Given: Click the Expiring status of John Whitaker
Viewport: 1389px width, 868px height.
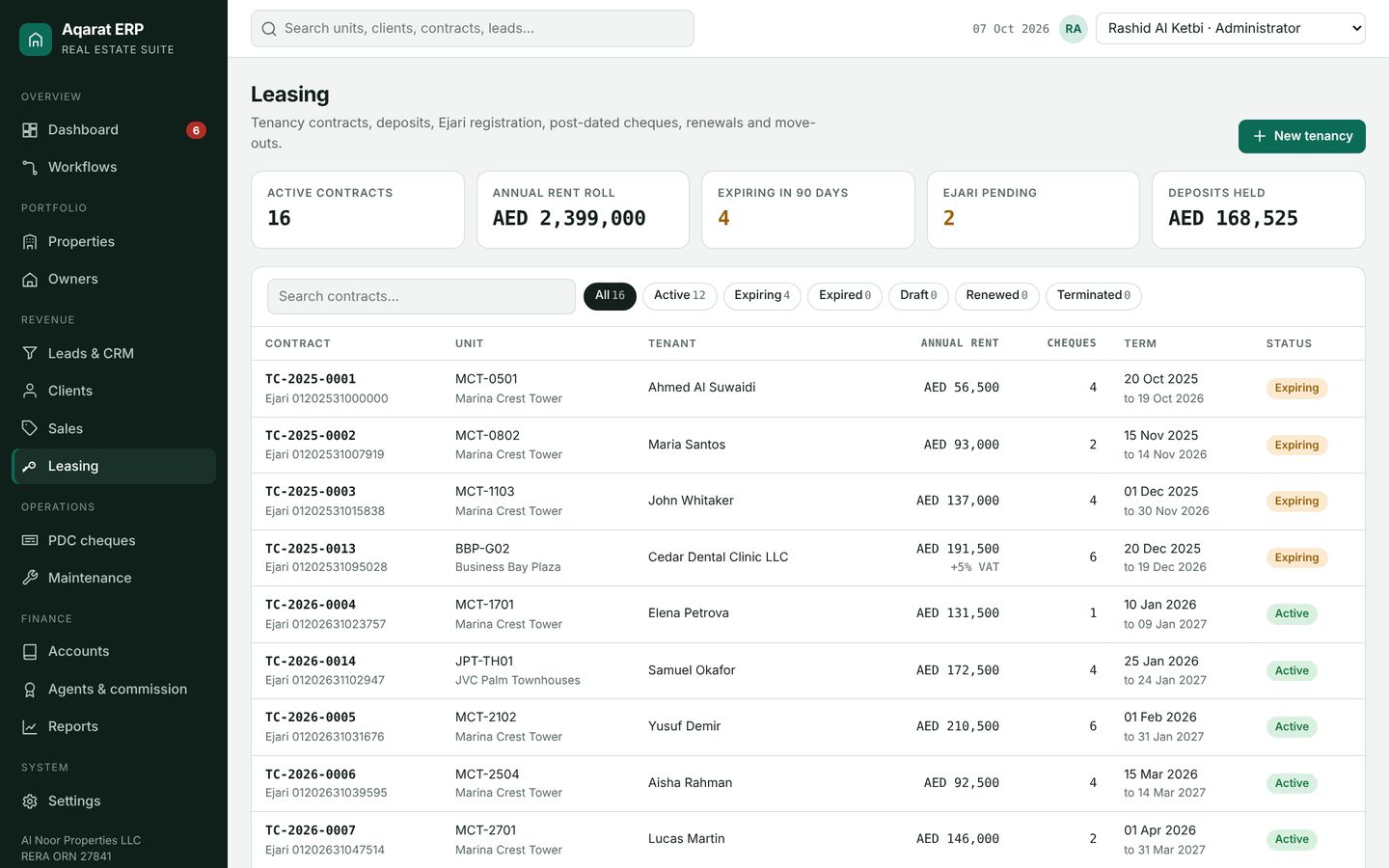Looking at the screenshot, I should coord(1296,502).
